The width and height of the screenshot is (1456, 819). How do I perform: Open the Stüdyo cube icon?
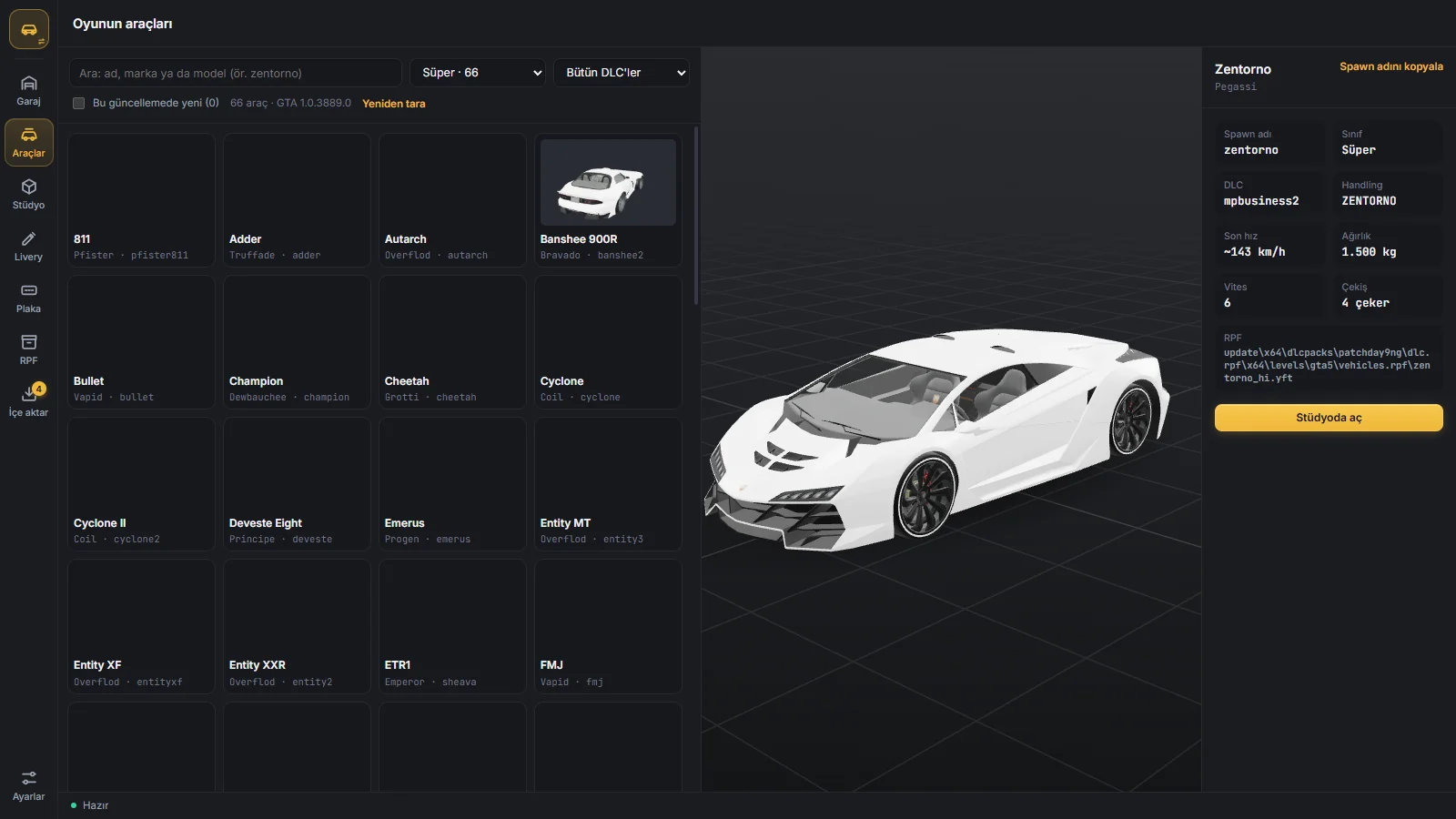28,195
